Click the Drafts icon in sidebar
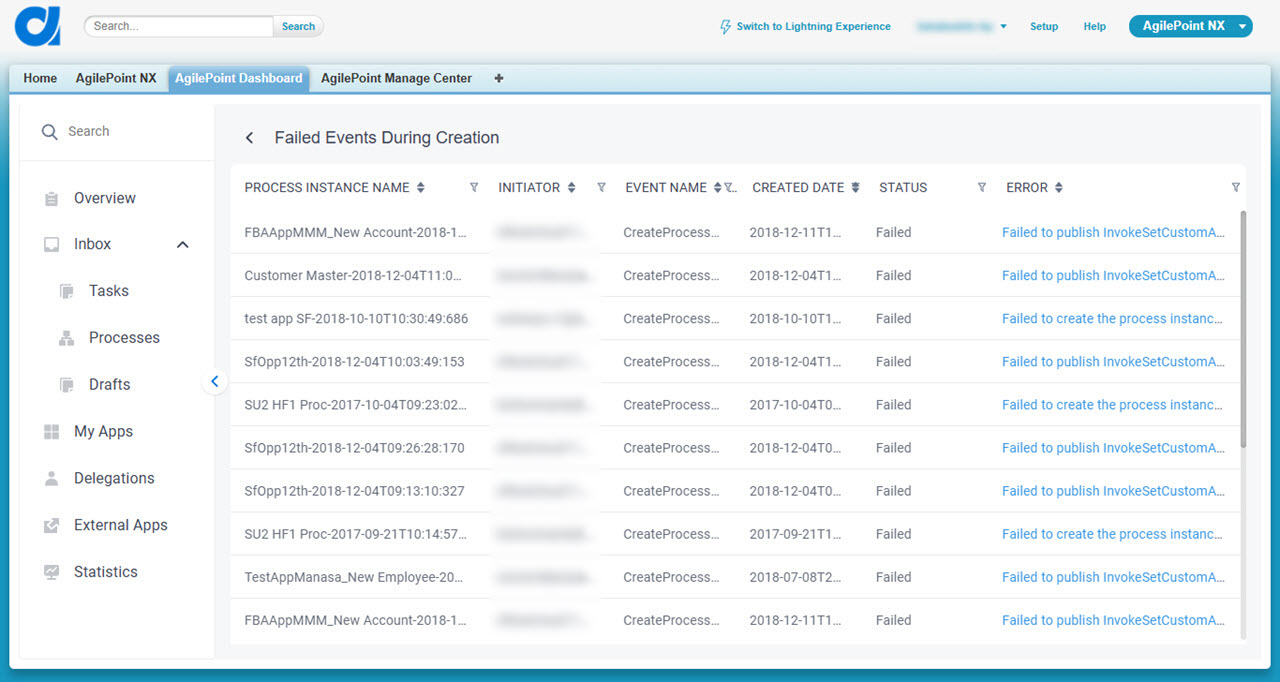Screen dimensions: 1280x682 67,385
